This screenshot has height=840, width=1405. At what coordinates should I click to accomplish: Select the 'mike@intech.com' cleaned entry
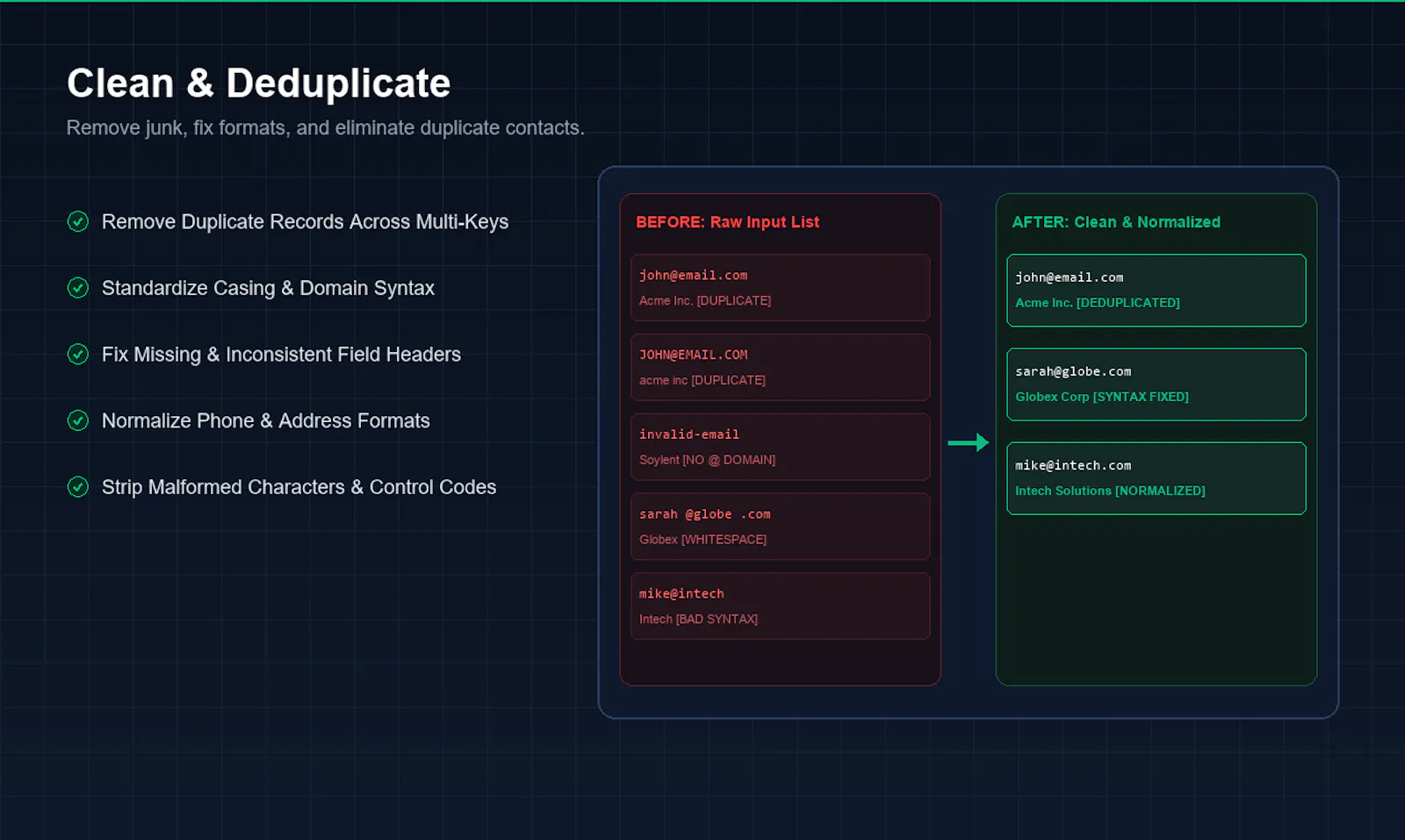click(x=1074, y=465)
